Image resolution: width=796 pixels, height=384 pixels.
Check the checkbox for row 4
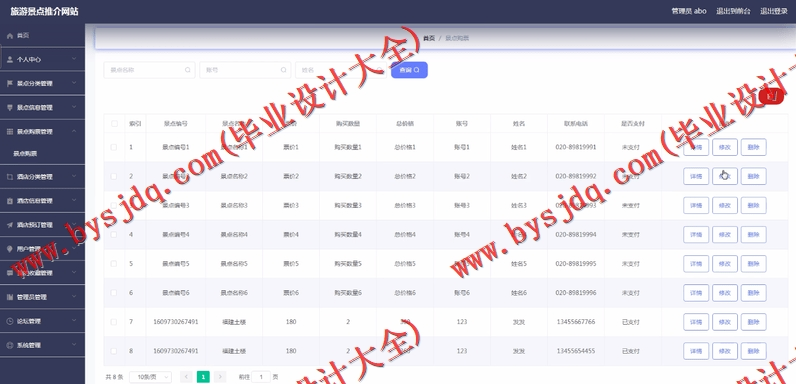(x=114, y=235)
